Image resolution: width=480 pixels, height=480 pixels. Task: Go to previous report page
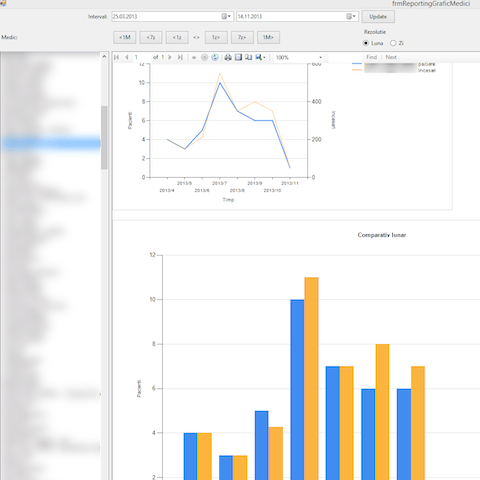(127, 57)
